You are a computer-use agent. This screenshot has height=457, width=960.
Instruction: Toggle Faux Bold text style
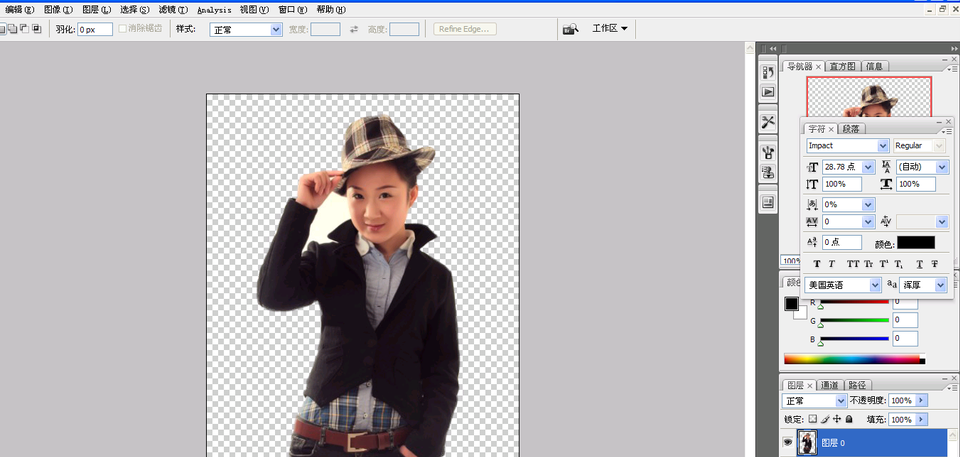[x=817, y=264]
